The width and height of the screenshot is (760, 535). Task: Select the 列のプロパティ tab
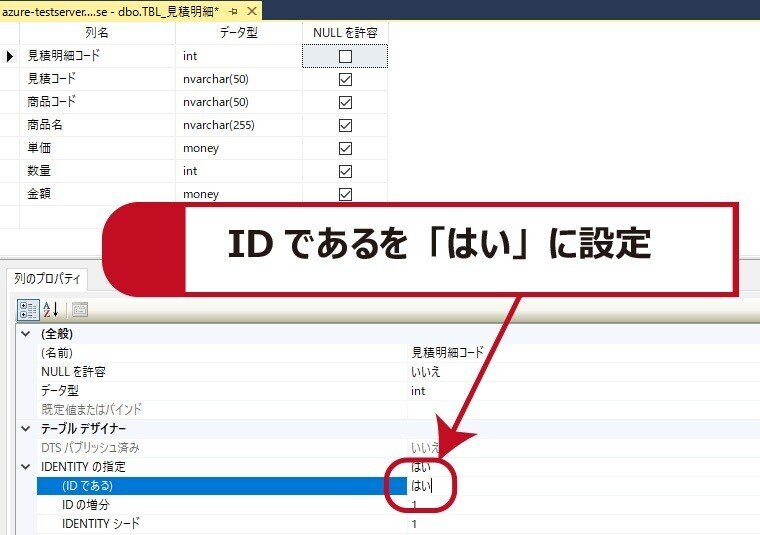tap(48, 279)
